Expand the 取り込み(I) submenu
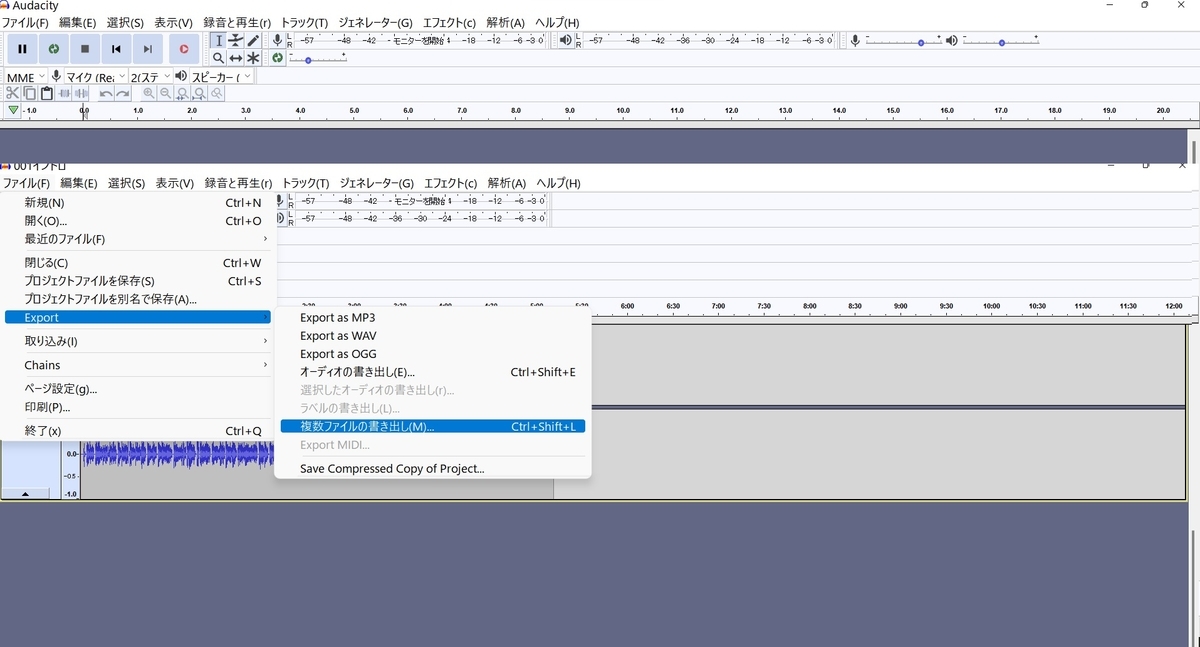1200x647 pixels. (x=138, y=341)
